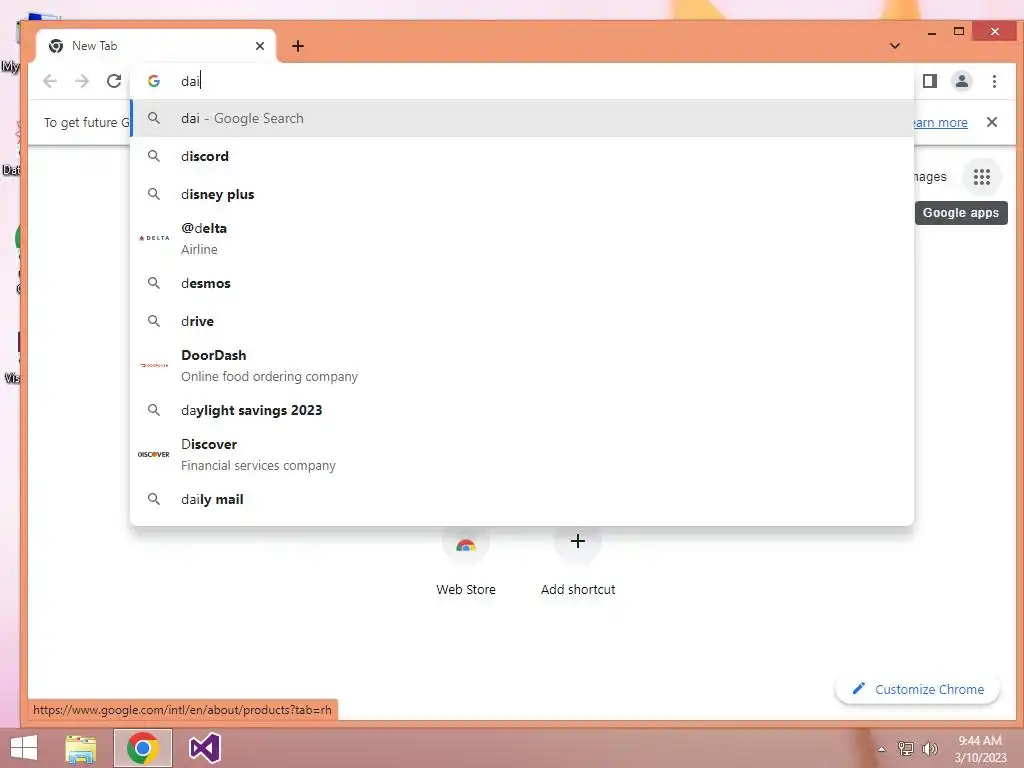
Task: Click the Chrome back arrow button
Action: pyautogui.click(x=50, y=81)
